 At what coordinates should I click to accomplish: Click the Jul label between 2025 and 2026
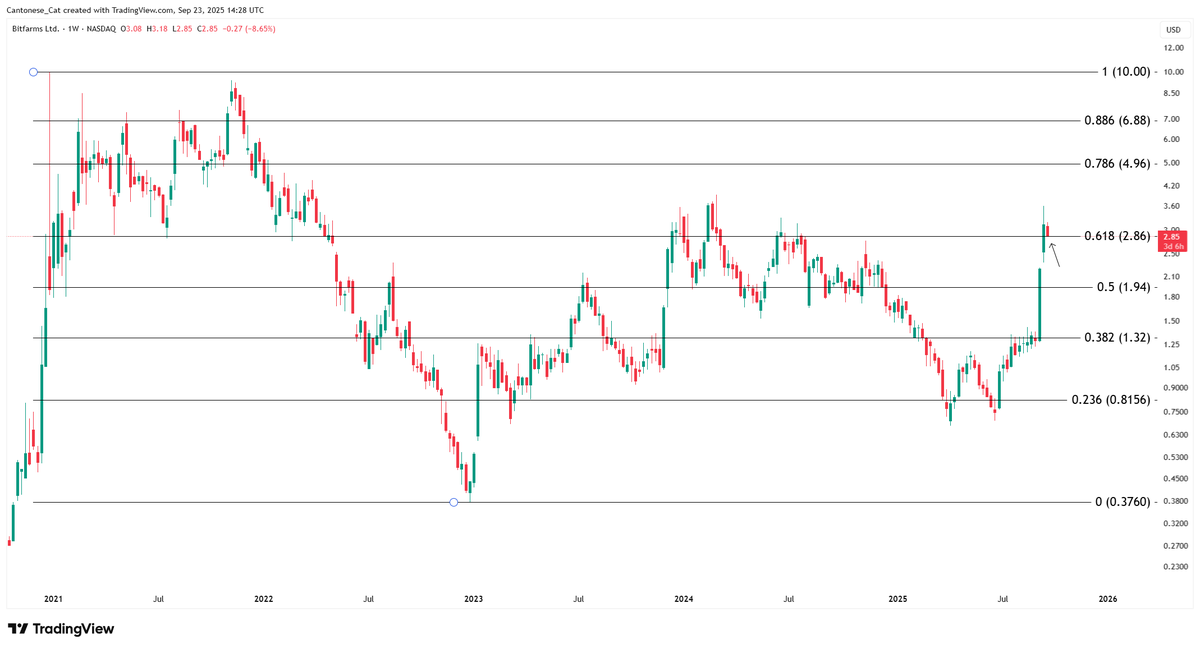pyautogui.click(x=1003, y=599)
